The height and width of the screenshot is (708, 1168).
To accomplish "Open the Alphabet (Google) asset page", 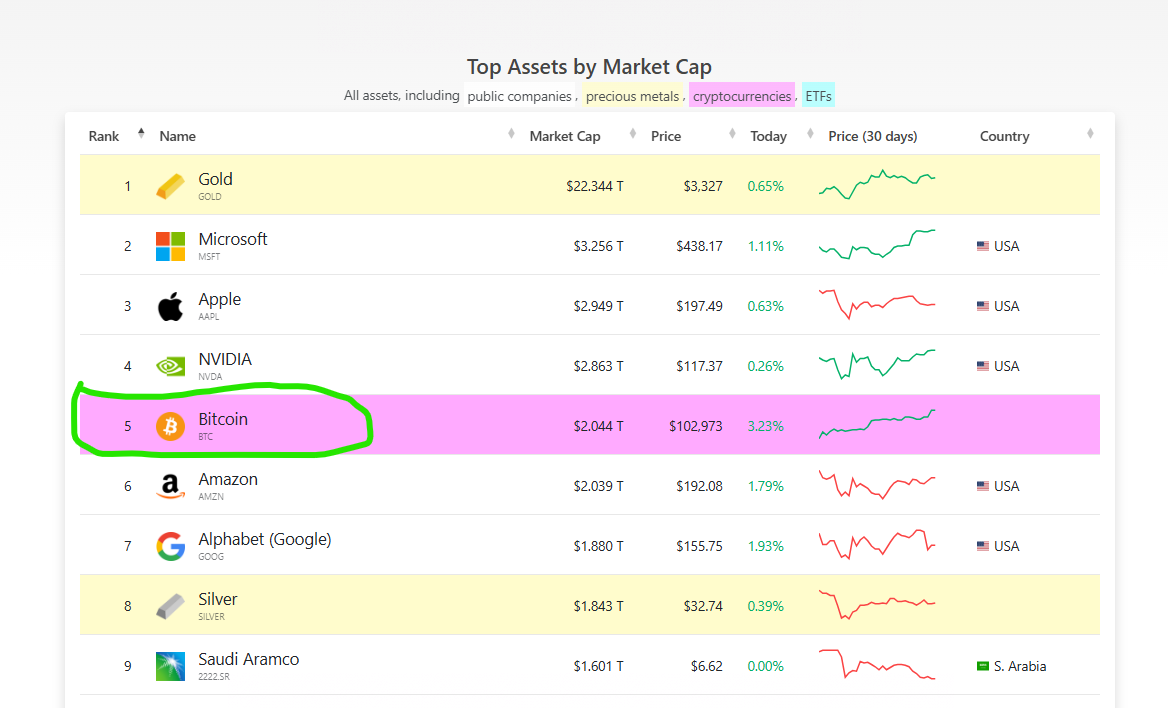I will point(264,540).
